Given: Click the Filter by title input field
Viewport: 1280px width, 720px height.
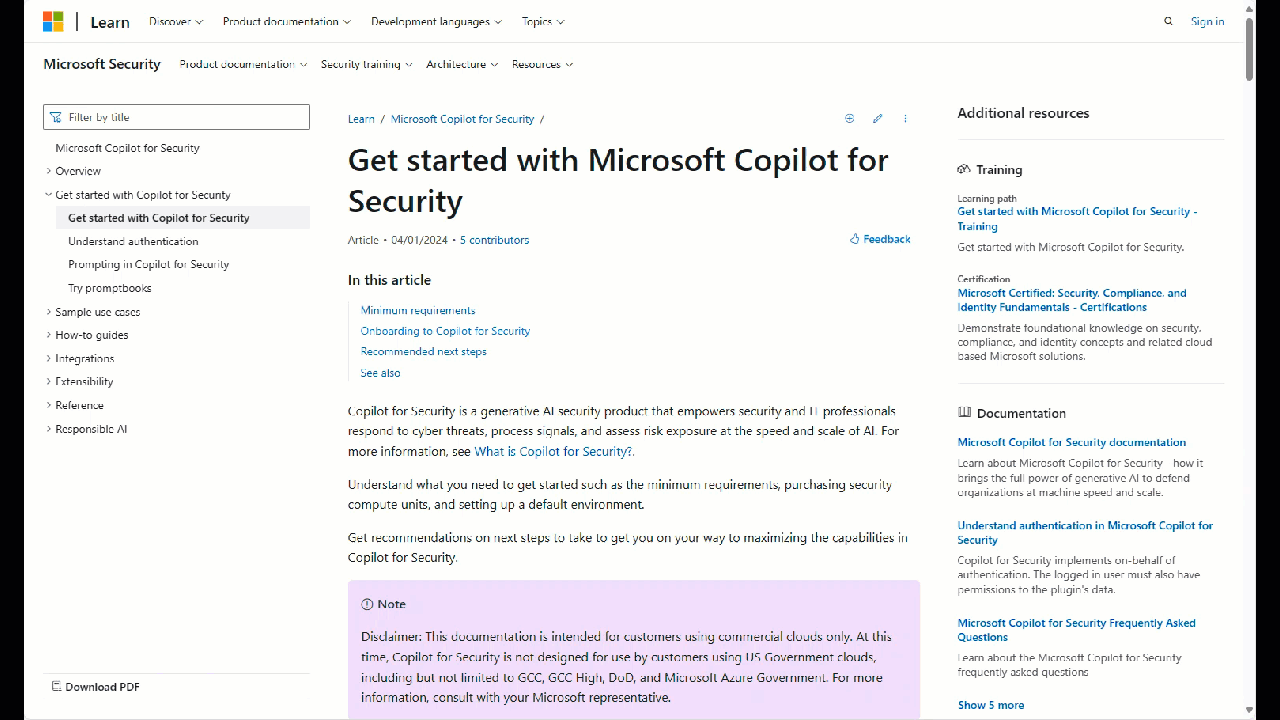Looking at the screenshot, I should click(185, 117).
